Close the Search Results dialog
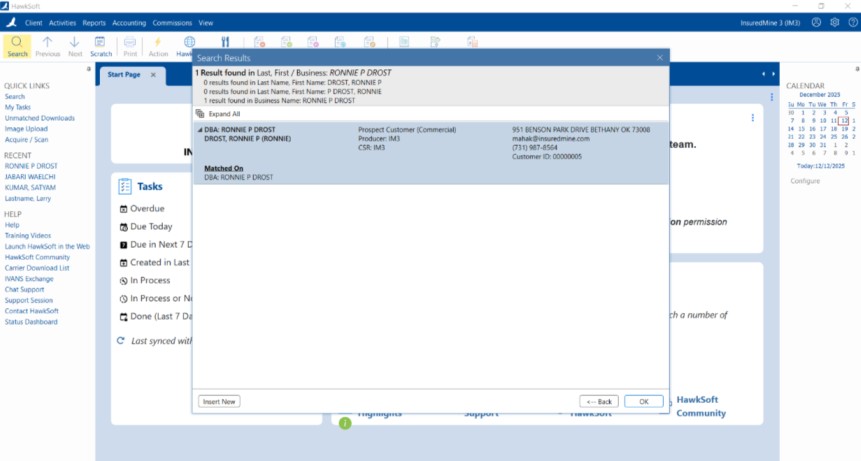The width and height of the screenshot is (861, 461). (x=659, y=58)
